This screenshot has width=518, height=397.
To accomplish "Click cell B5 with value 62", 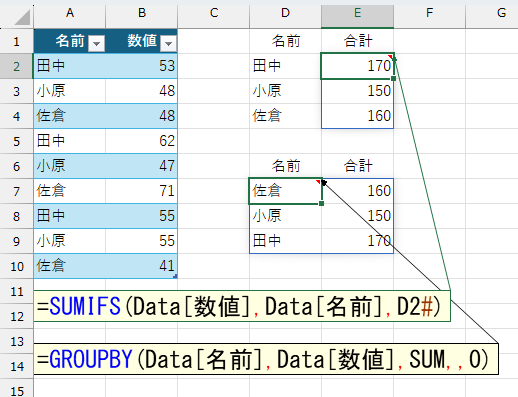I will coord(142,141).
